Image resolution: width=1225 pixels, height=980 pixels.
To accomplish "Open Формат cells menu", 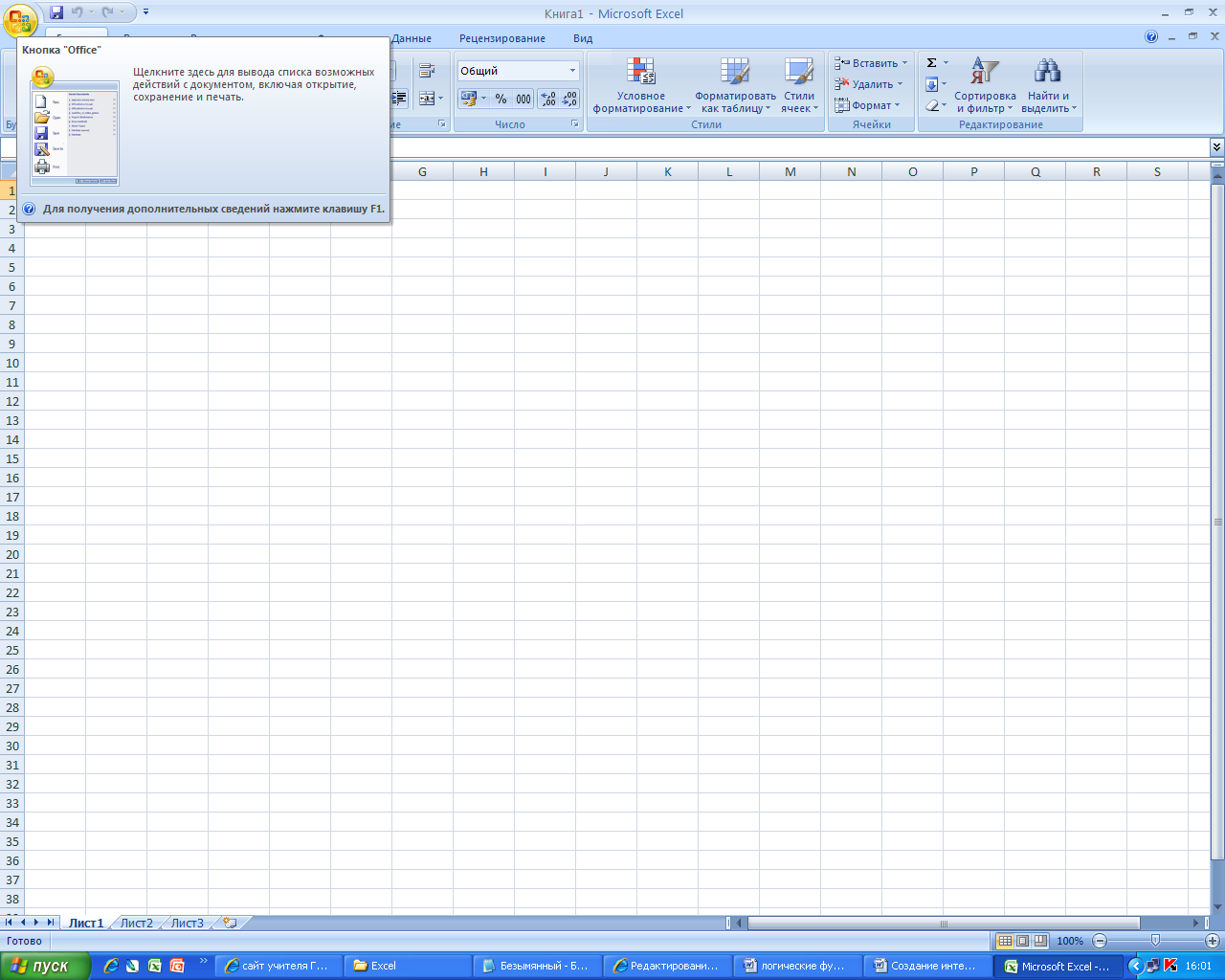I will [867, 105].
